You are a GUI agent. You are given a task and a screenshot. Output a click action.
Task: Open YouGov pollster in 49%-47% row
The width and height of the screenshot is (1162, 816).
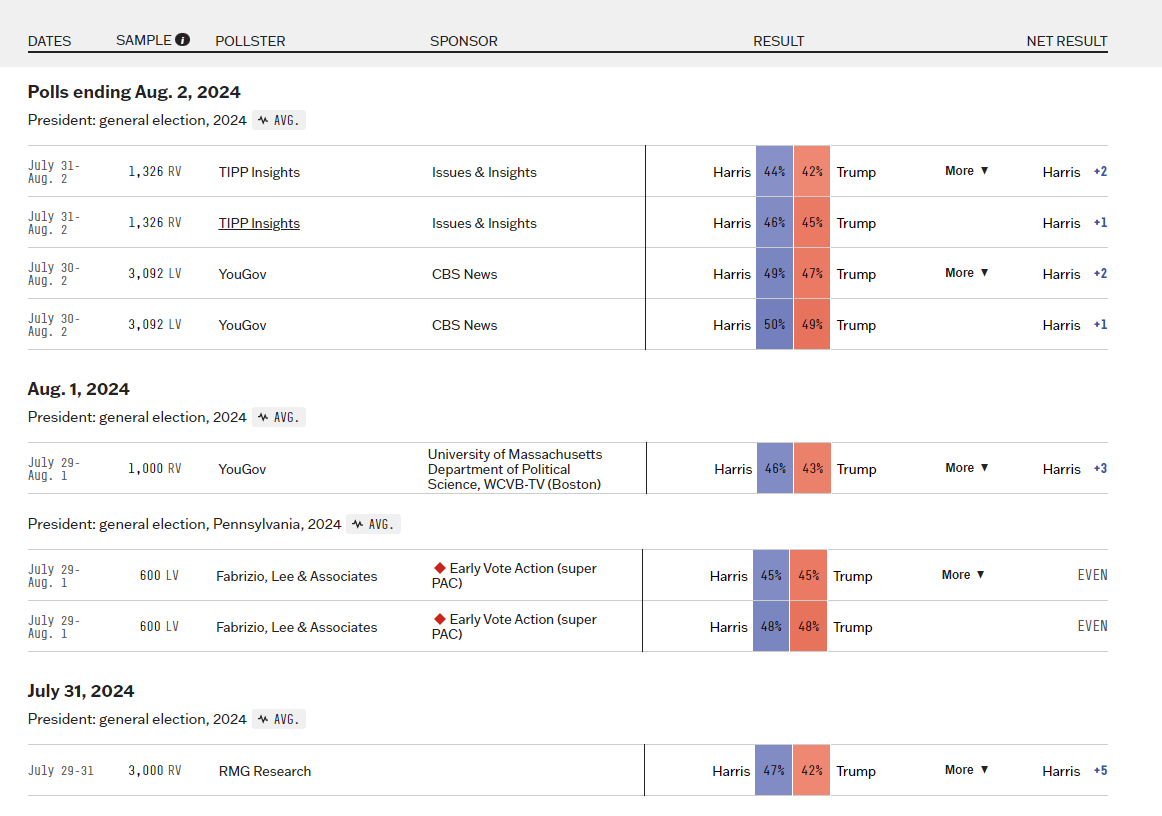pos(242,274)
